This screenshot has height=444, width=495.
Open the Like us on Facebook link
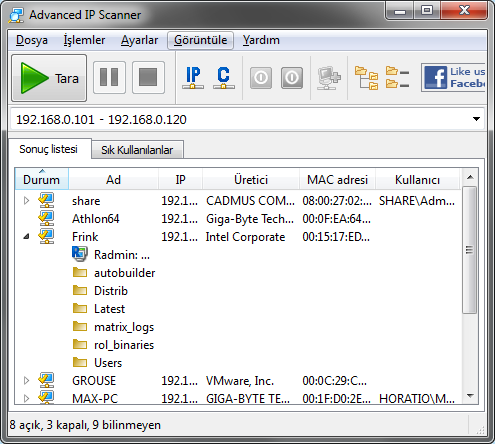coord(453,77)
